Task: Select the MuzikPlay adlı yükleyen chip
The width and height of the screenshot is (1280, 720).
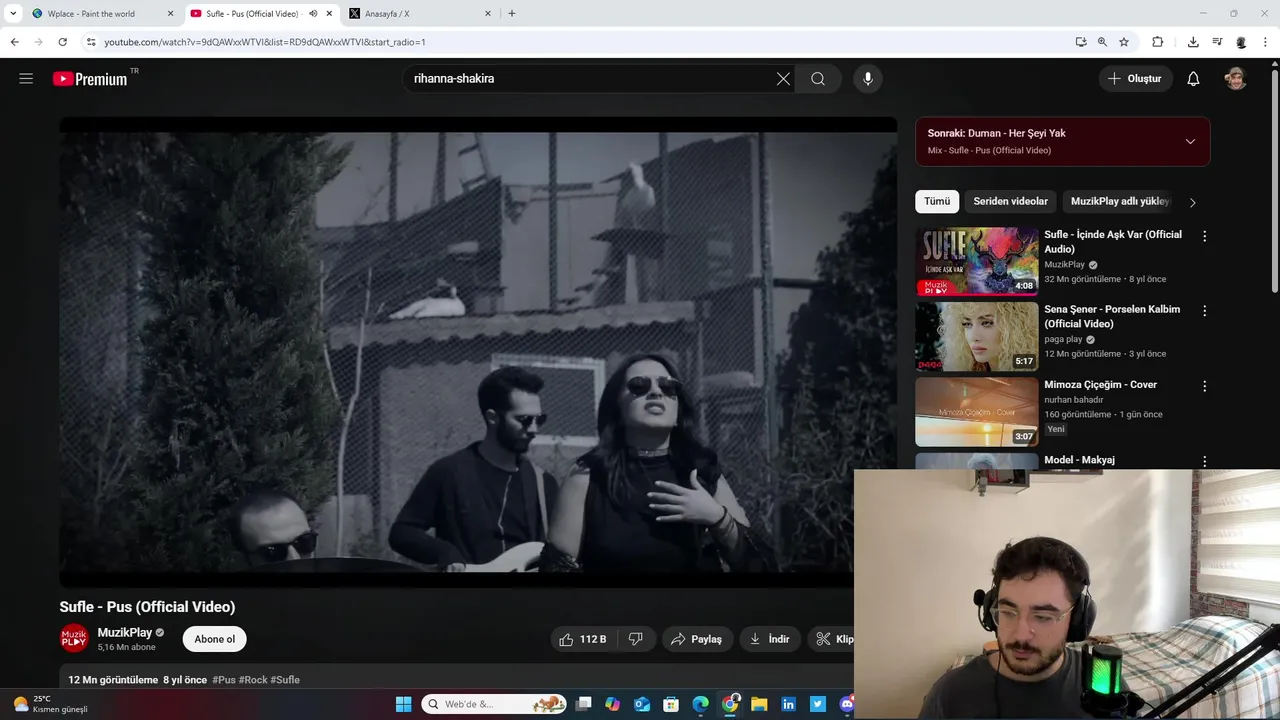Action: pos(1119,202)
